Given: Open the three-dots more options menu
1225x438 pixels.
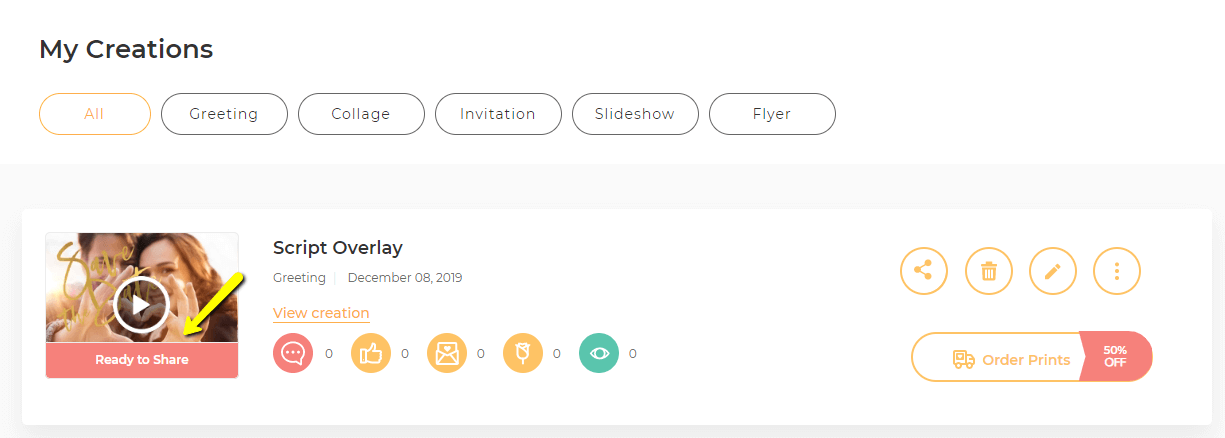Looking at the screenshot, I should pyautogui.click(x=1117, y=271).
